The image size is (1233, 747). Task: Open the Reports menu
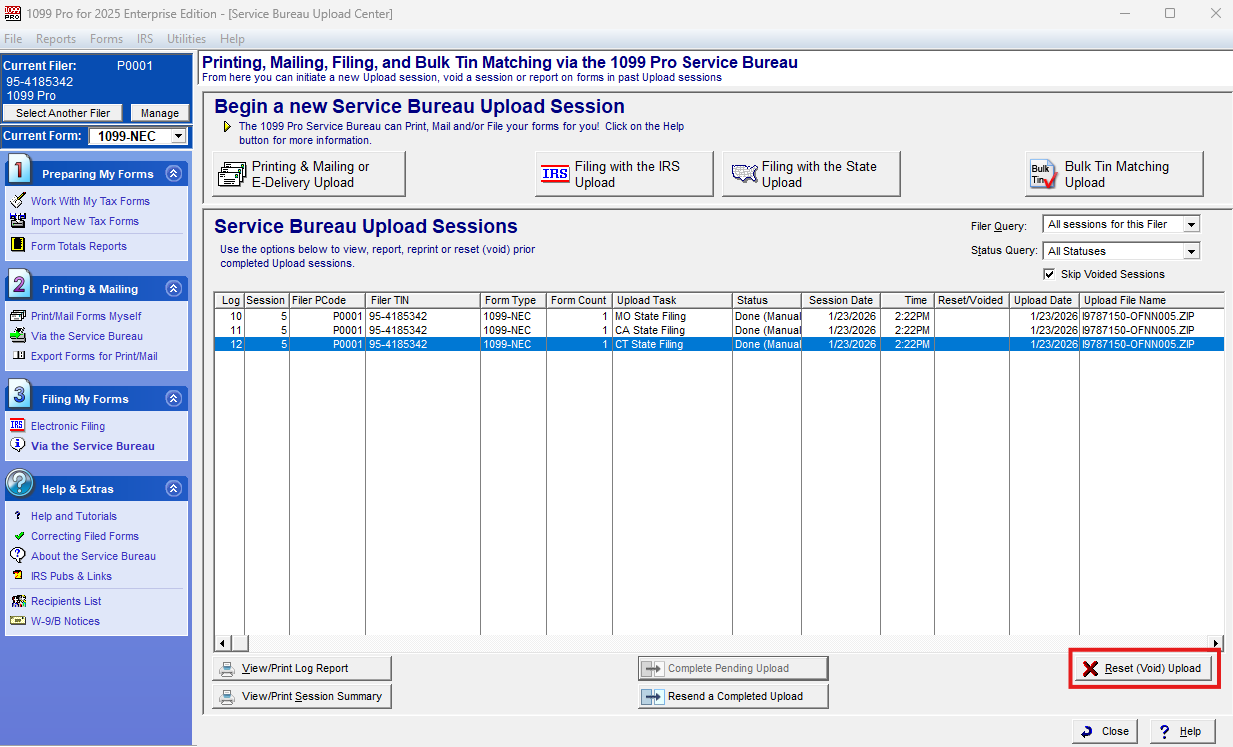56,39
